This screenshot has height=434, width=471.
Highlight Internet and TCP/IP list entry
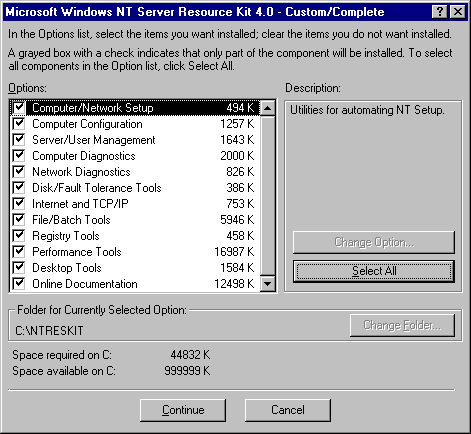(135, 204)
